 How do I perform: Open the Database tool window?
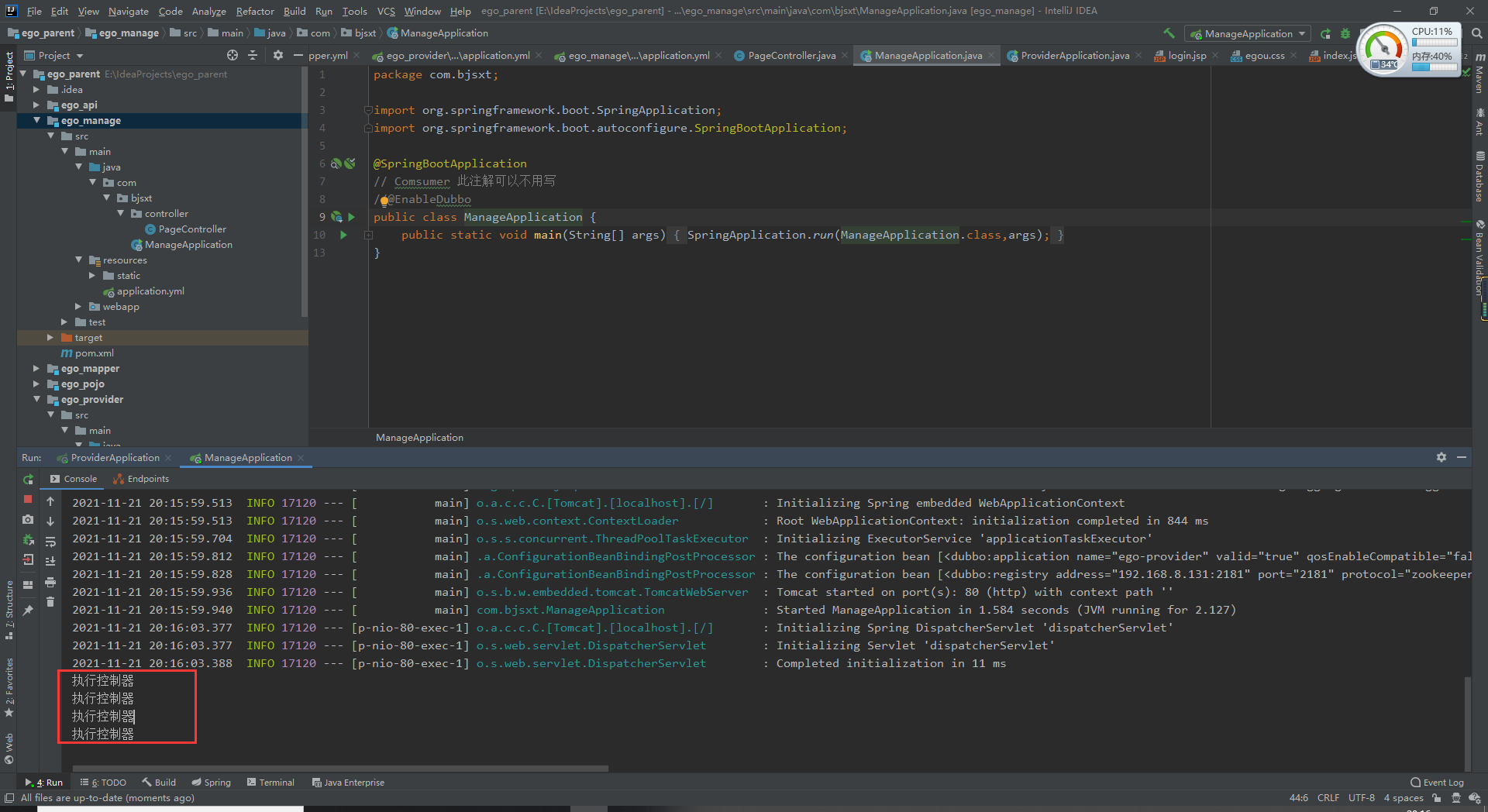click(1479, 177)
